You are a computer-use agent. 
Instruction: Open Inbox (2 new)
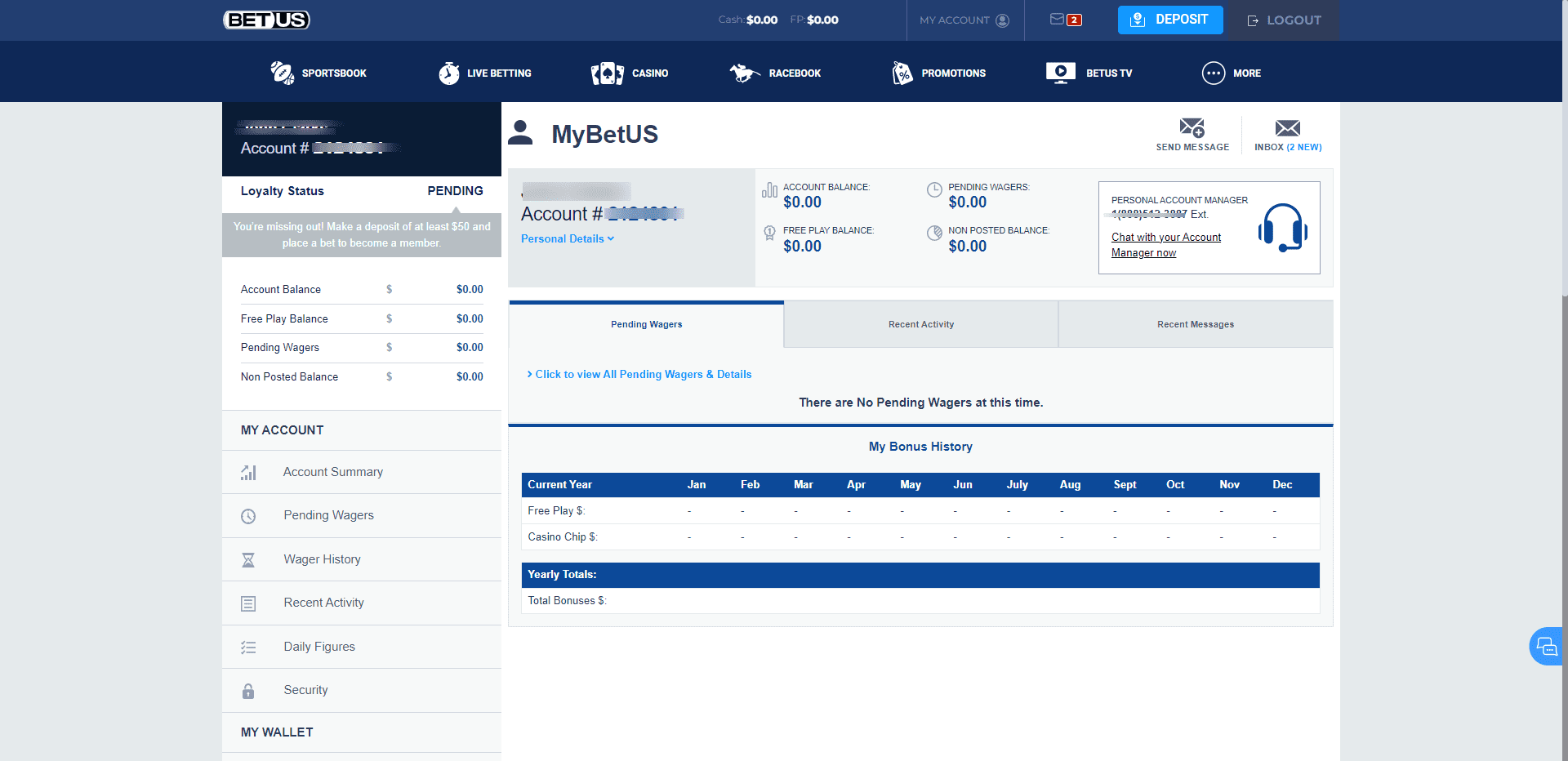coord(1288,148)
